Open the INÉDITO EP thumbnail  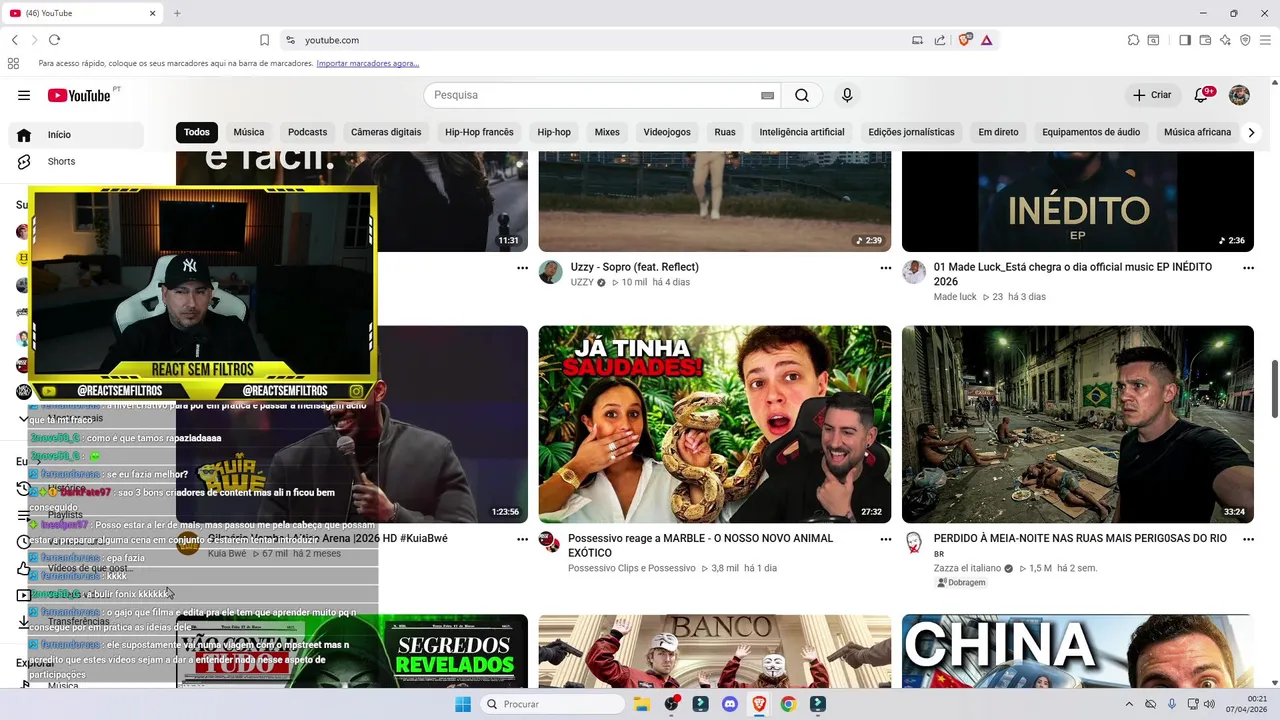(1078, 201)
